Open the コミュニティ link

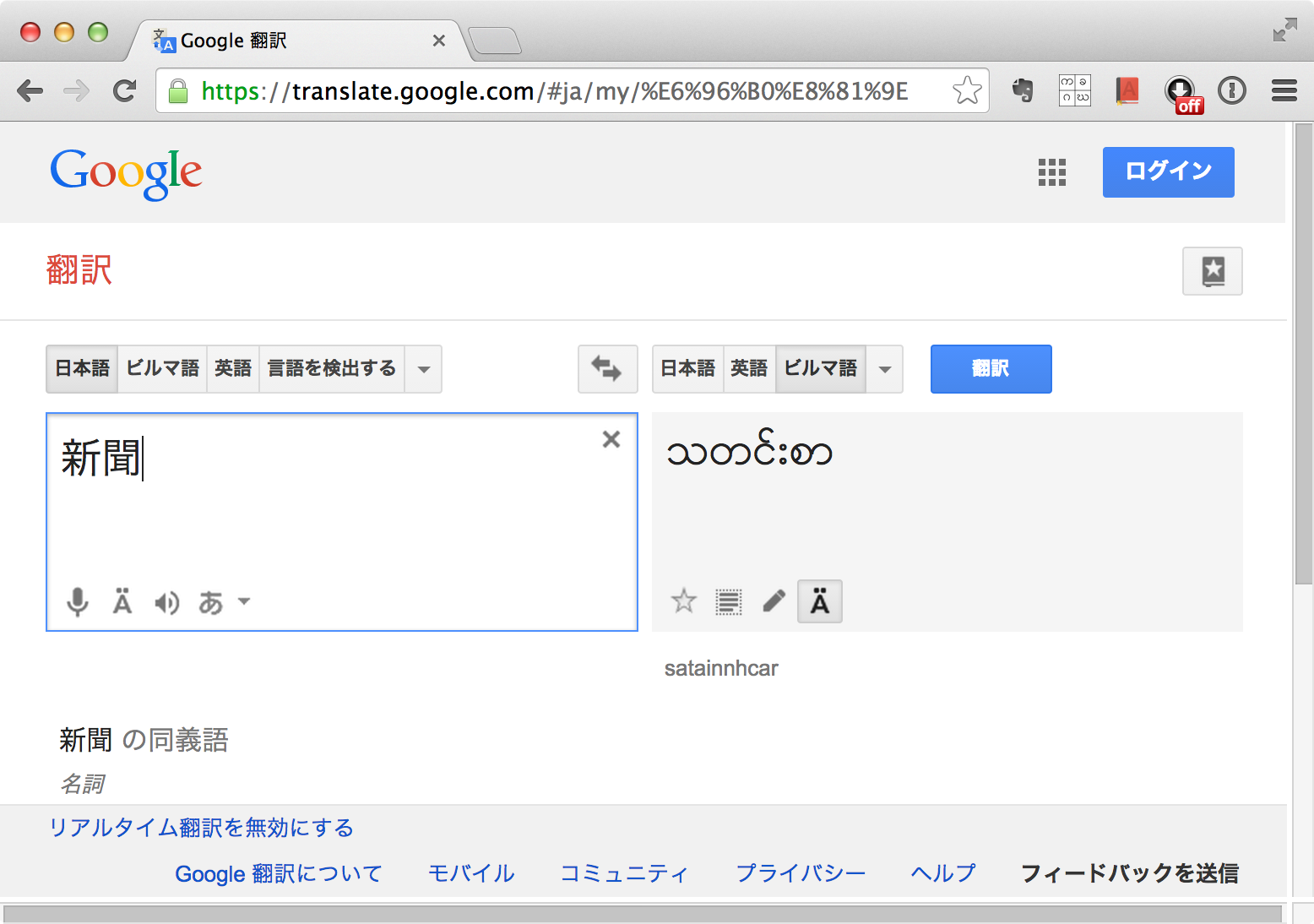625,873
